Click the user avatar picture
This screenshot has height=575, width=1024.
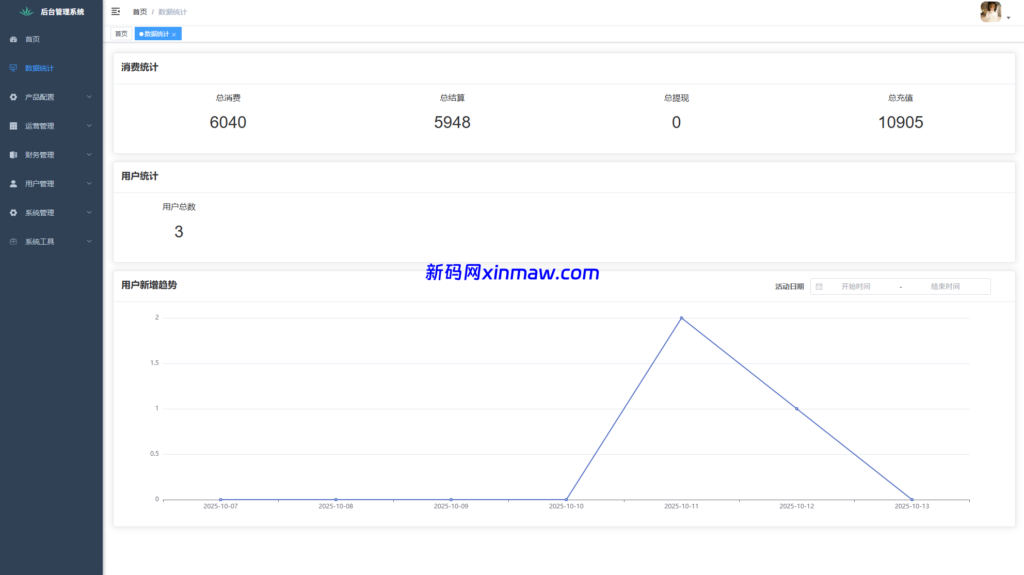[x=990, y=12]
